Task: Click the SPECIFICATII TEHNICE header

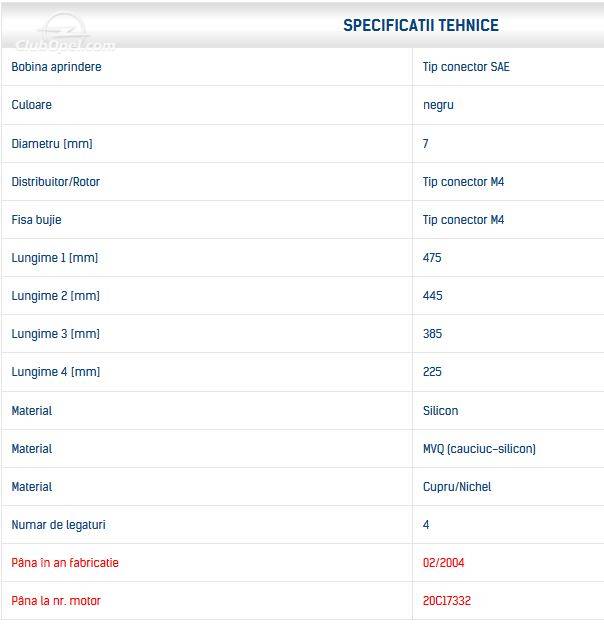Action: click(x=421, y=25)
